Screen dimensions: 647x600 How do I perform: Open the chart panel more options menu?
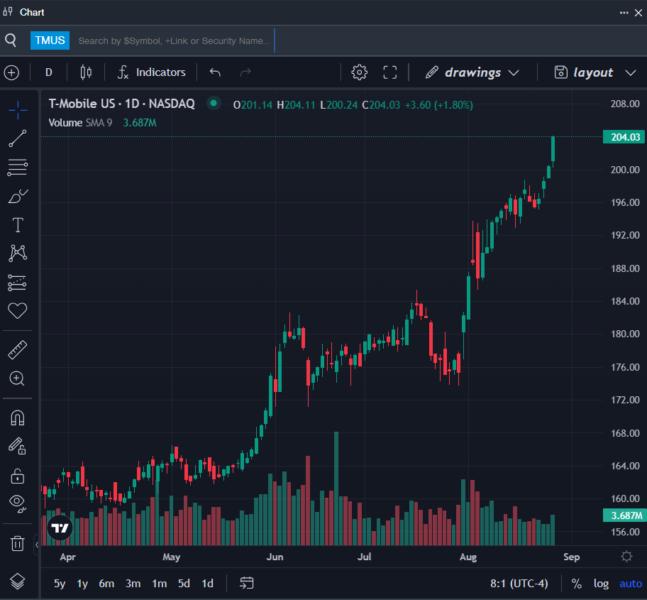point(624,13)
